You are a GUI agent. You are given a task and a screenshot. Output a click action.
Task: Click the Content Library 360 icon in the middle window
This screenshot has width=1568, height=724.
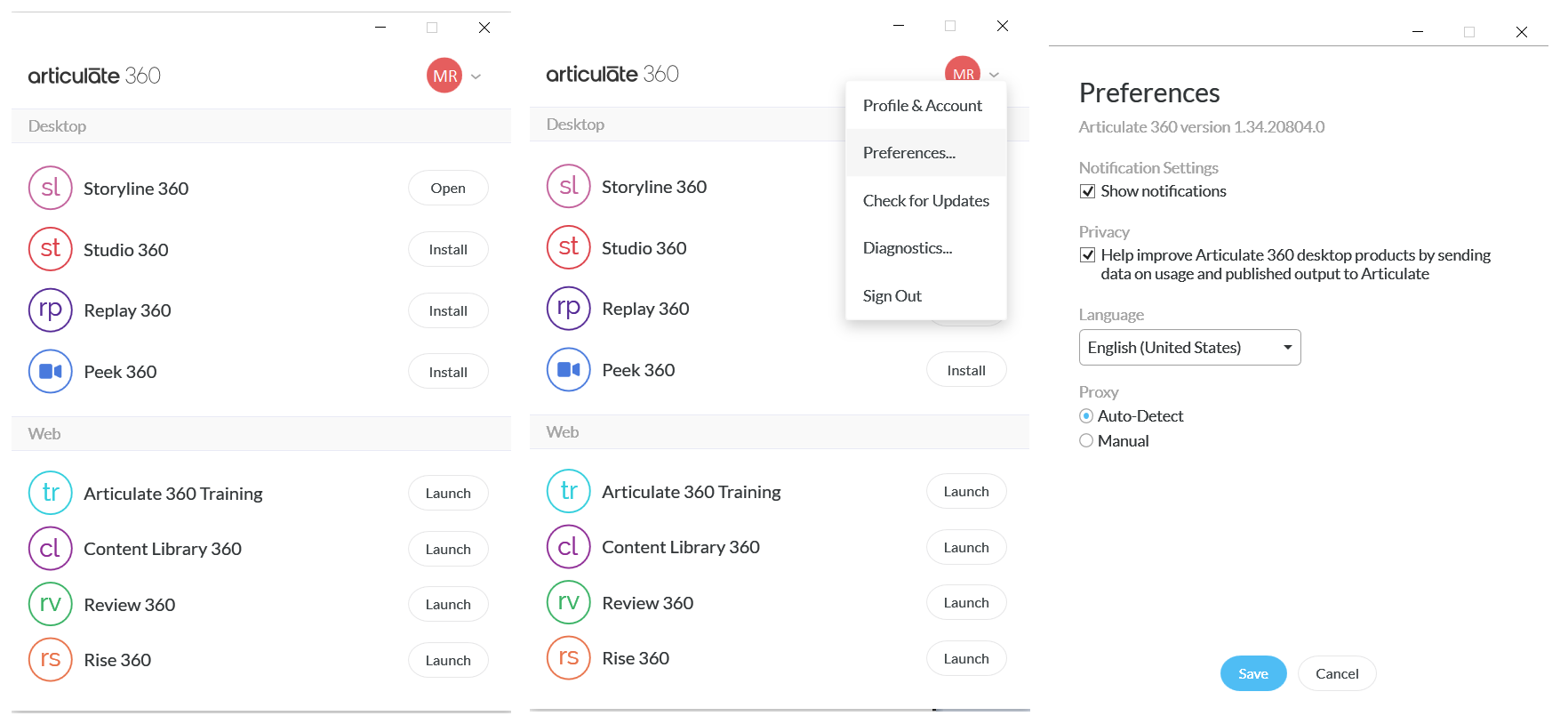[569, 547]
